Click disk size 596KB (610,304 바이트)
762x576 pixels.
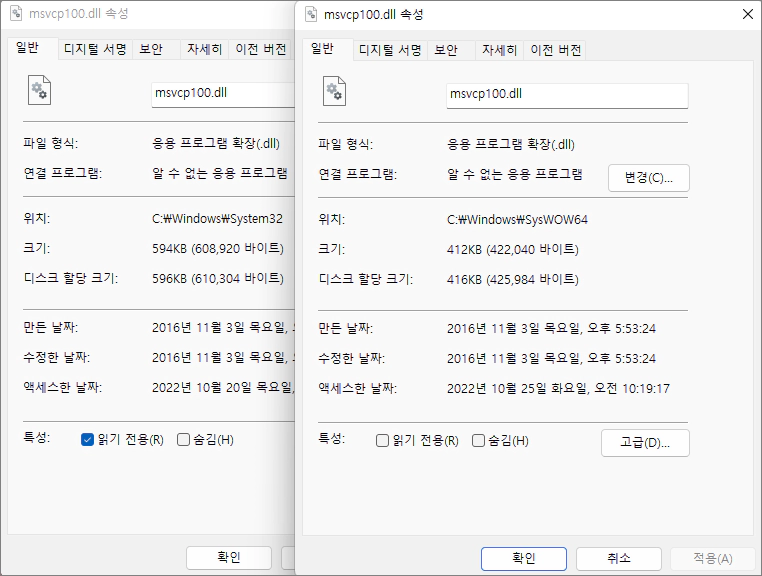click(x=218, y=279)
